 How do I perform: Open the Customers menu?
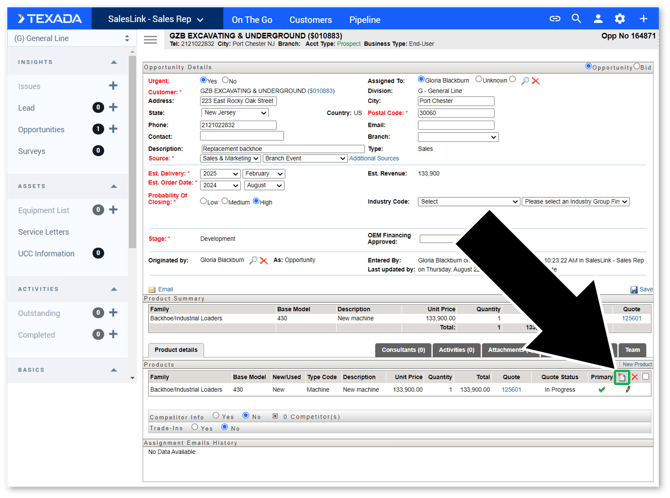[310, 19]
